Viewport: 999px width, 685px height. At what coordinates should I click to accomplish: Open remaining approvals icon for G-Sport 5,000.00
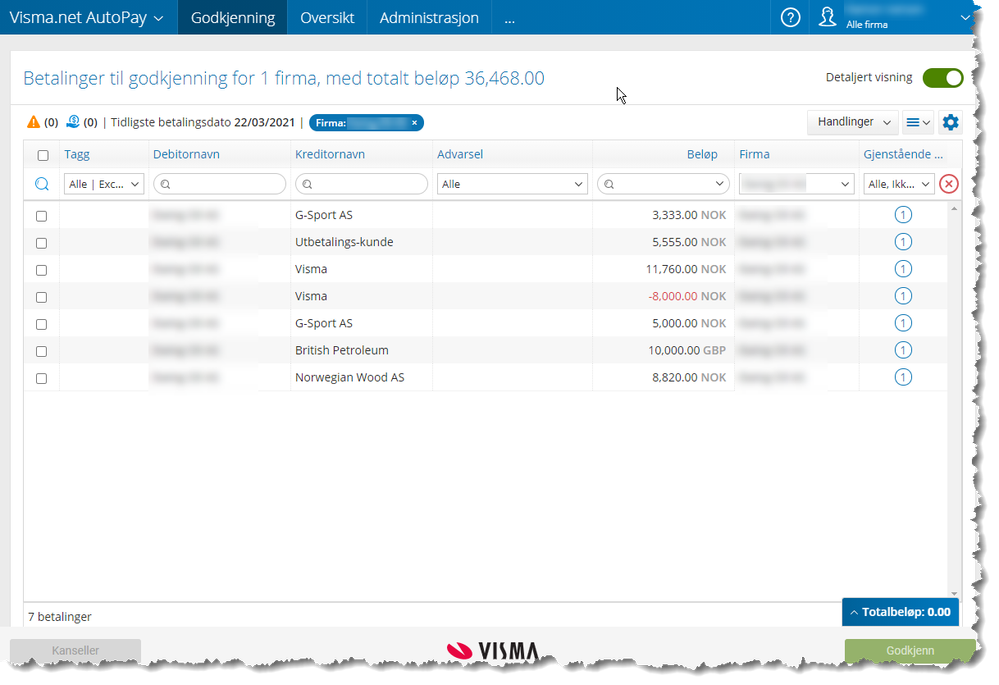(903, 323)
